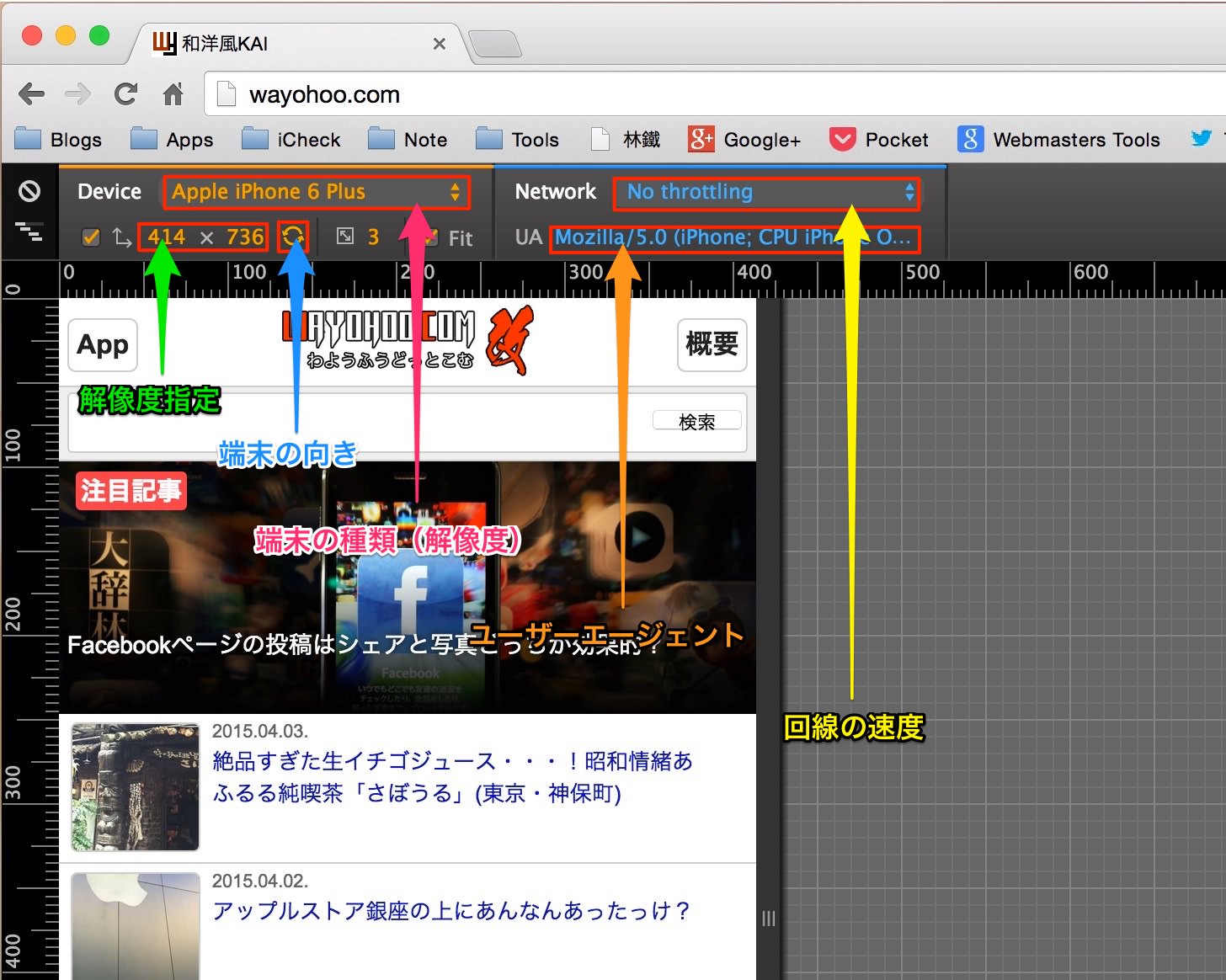Viewport: 1226px width, 980px height.
Task: Open the アップルストア銀座 article link
Action: pos(451,910)
